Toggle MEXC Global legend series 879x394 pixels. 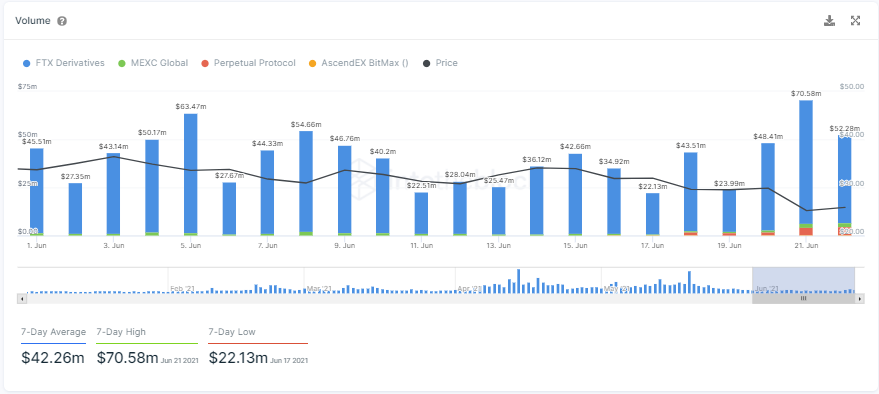point(153,63)
